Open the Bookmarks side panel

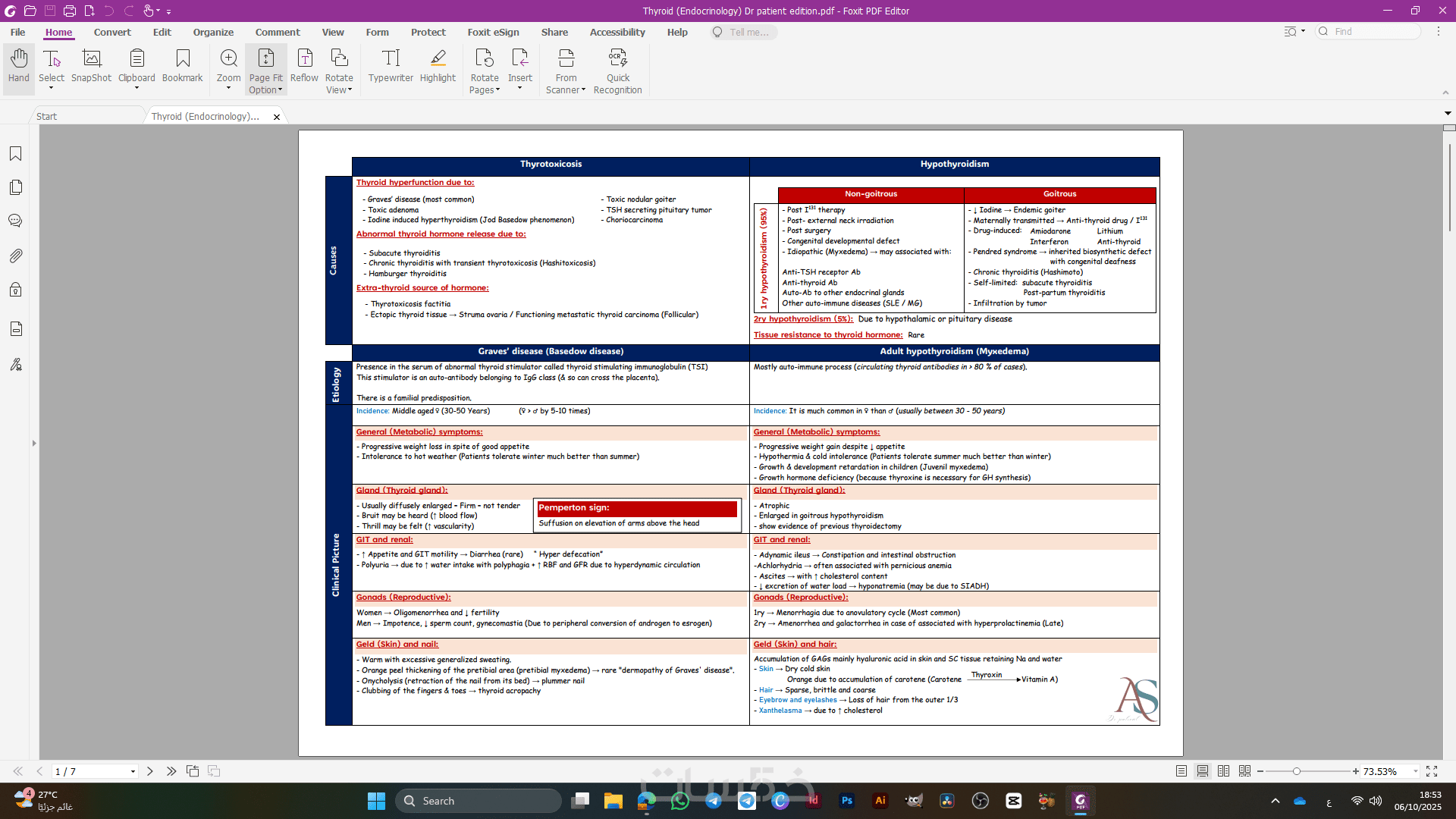coord(15,154)
